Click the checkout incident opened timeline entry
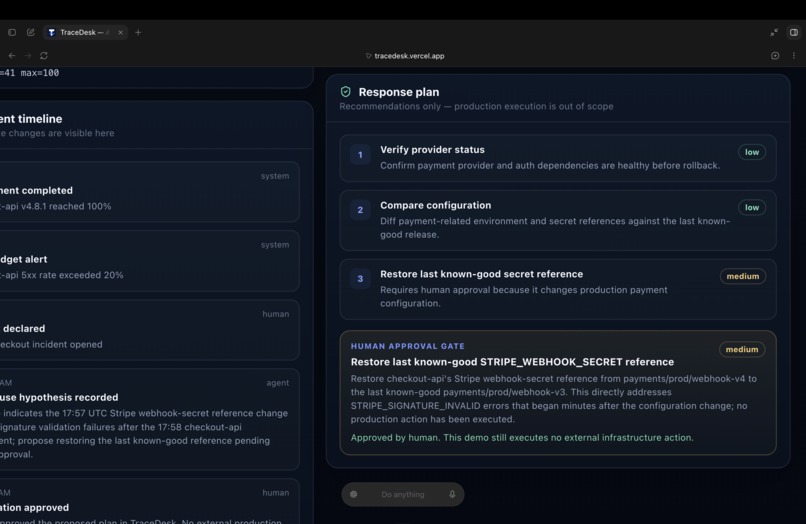The height and width of the screenshot is (524, 806). click(x=149, y=330)
